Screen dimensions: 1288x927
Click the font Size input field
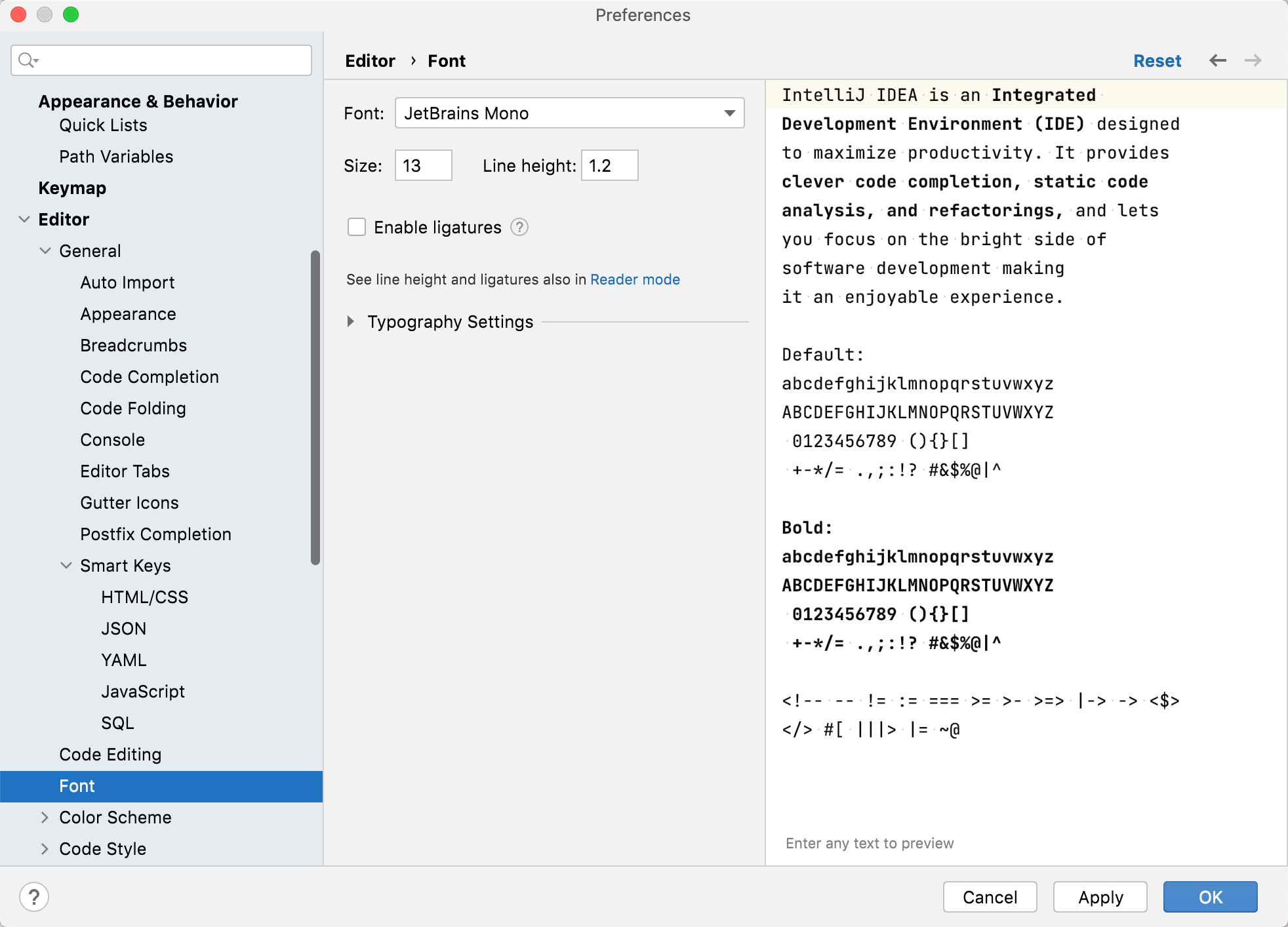pos(422,166)
